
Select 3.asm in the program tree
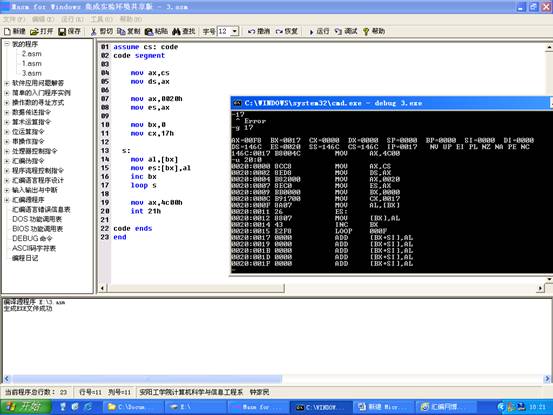pos(32,73)
